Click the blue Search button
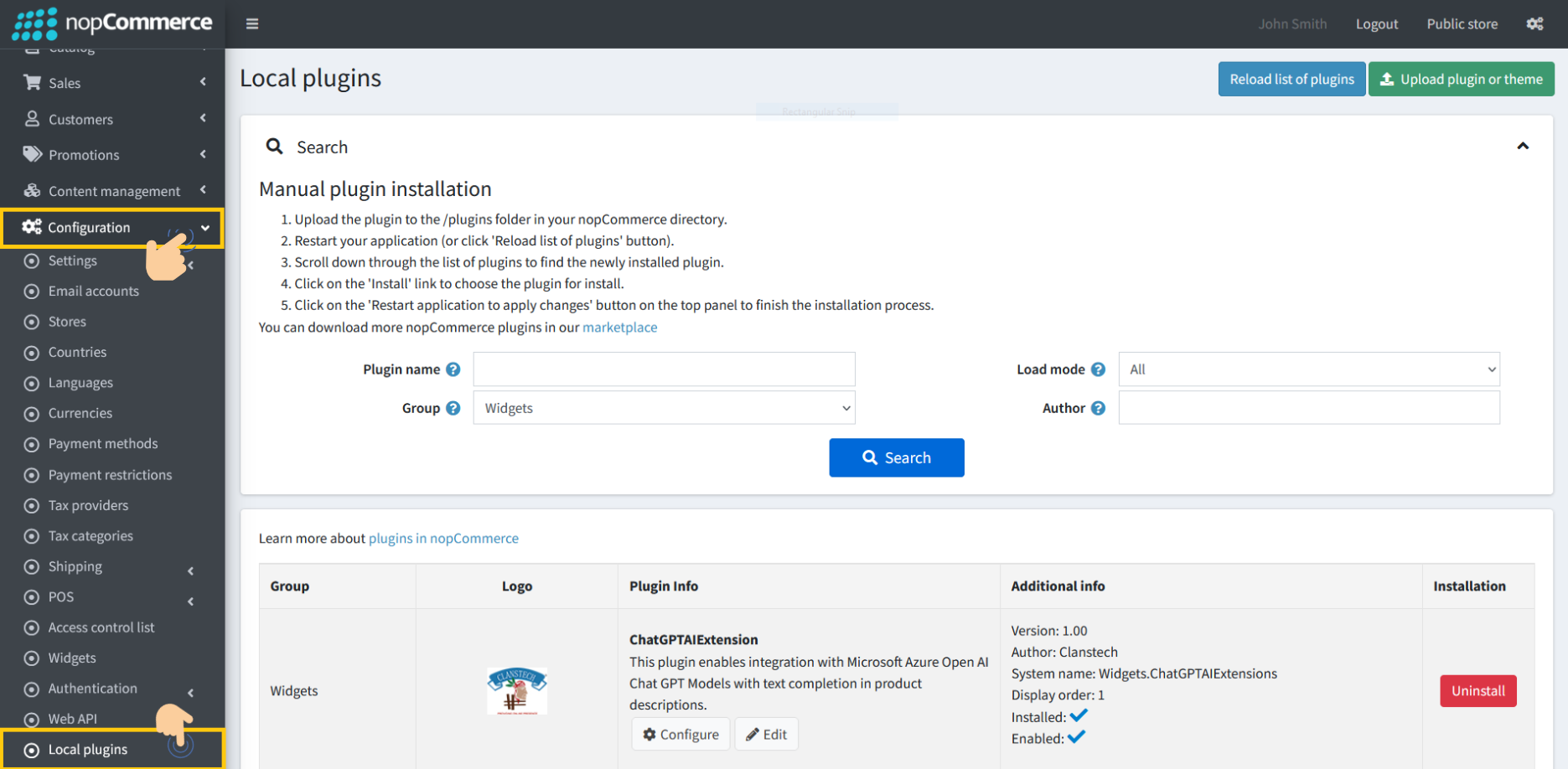This screenshot has height=769, width=1568. [897, 457]
